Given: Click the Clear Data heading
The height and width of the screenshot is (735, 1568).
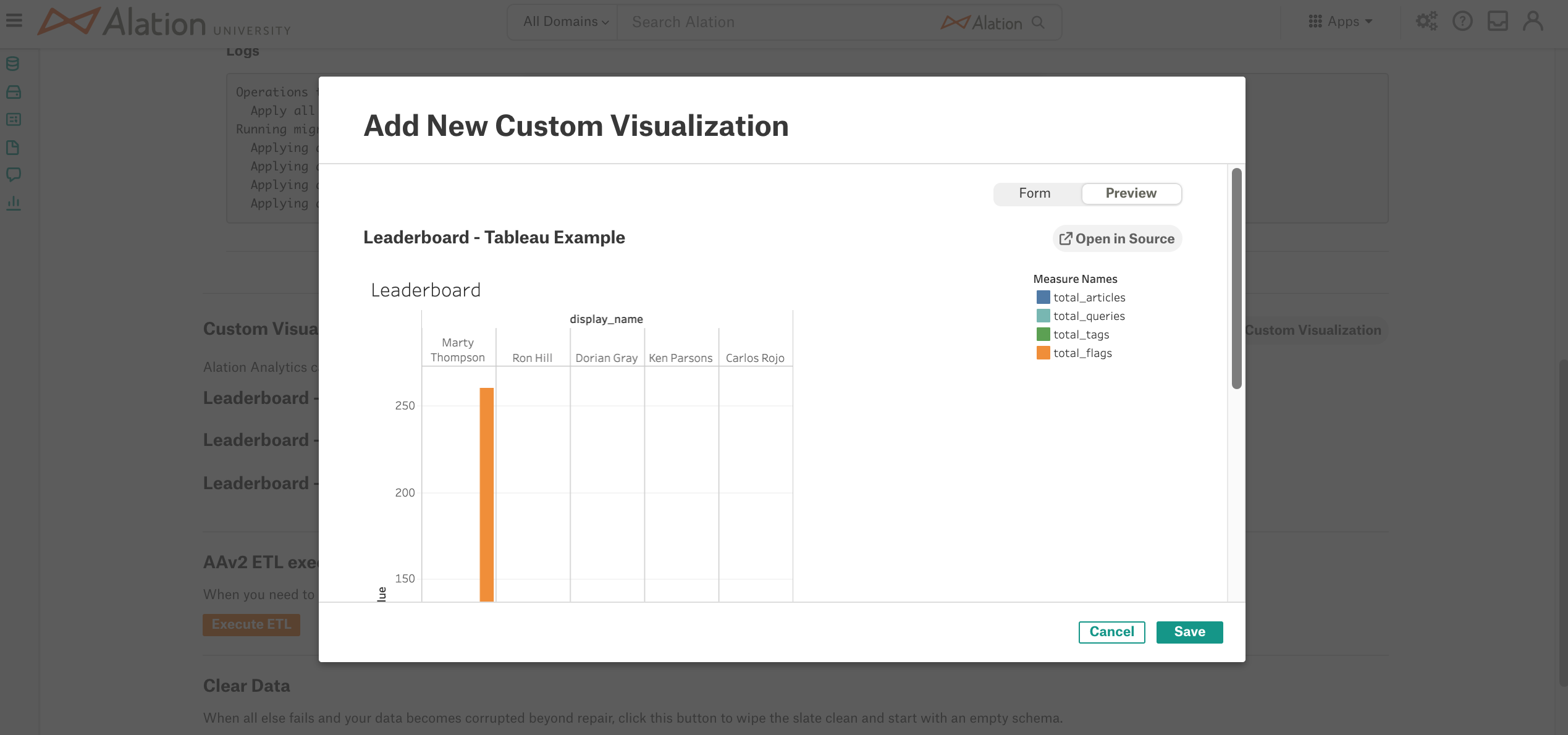Looking at the screenshot, I should click(247, 686).
